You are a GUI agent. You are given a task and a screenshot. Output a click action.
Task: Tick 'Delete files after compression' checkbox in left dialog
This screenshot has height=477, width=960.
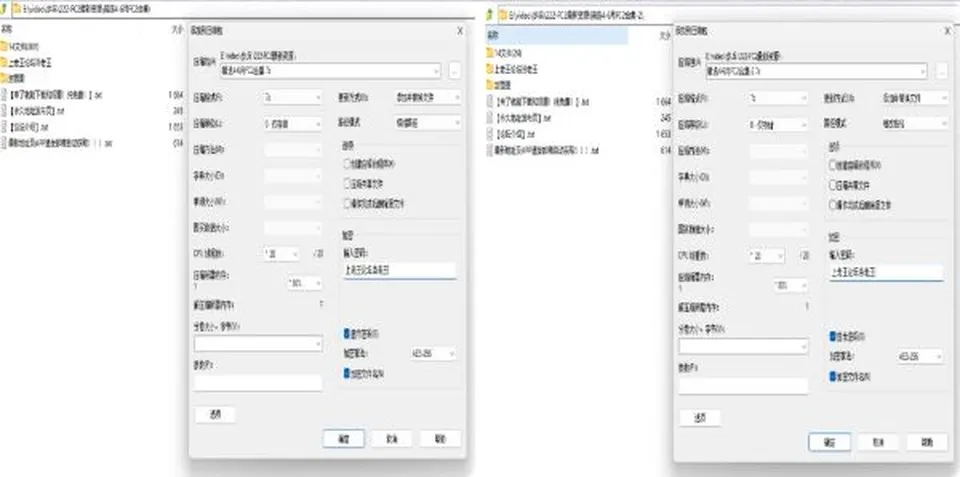coord(347,203)
